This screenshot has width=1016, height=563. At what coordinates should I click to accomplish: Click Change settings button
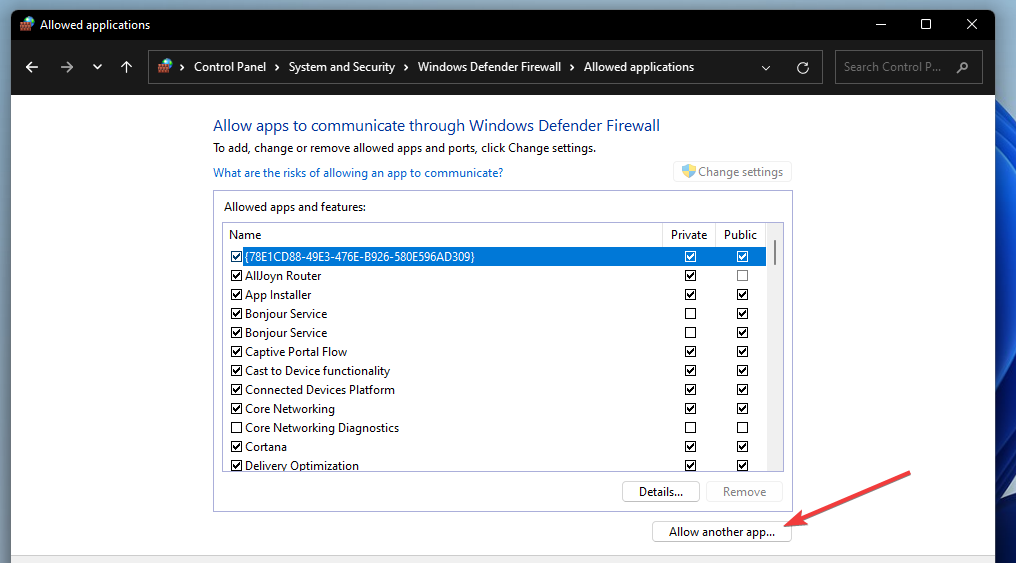pos(732,172)
